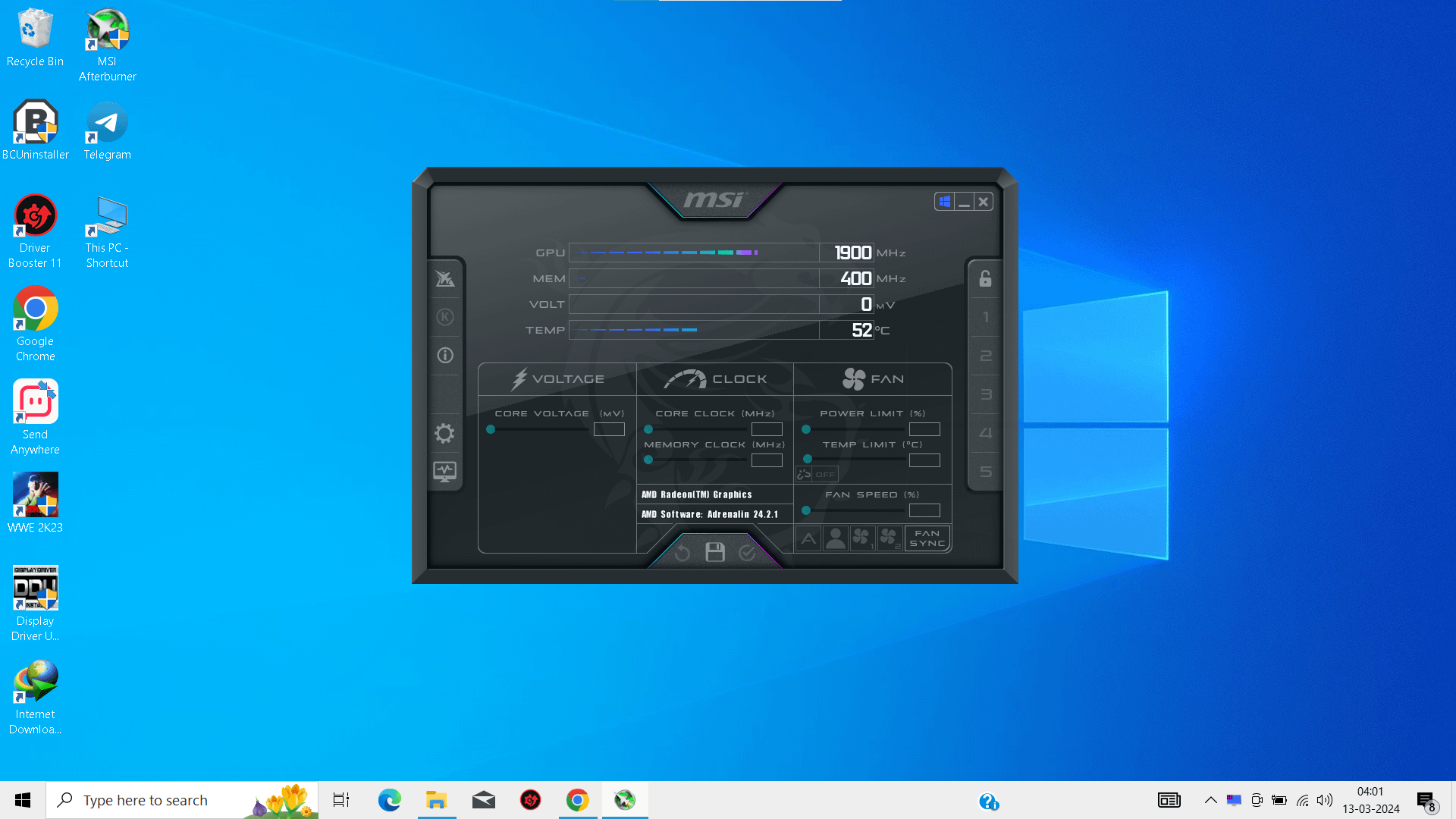Image resolution: width=1456 pixels, height=819 pixels.
Task: Click the AMD Radeon(TM) Graphics label
Action: pyautogui.click(x=697, y=494)
